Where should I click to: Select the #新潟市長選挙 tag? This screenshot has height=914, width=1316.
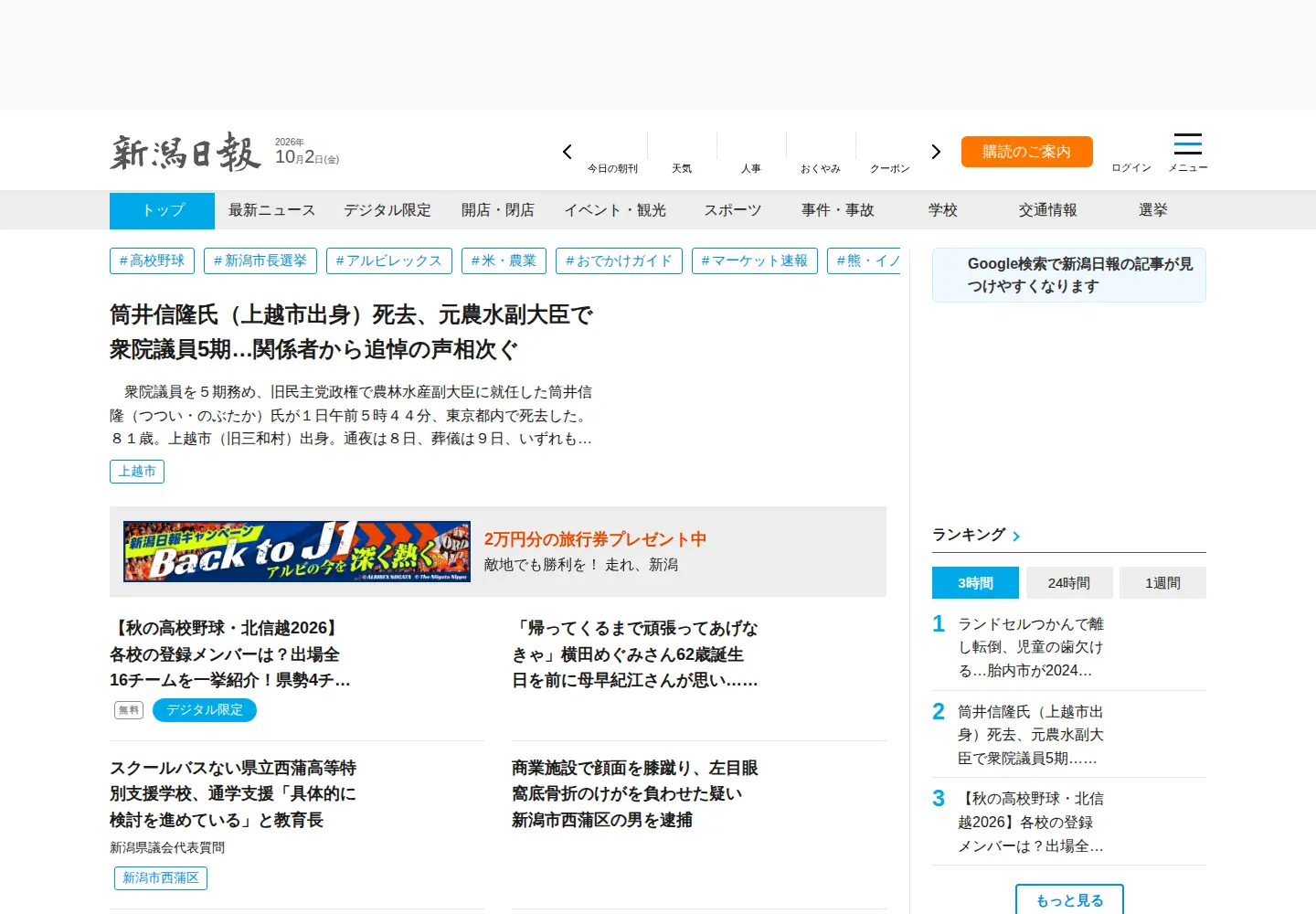point(260,261)
